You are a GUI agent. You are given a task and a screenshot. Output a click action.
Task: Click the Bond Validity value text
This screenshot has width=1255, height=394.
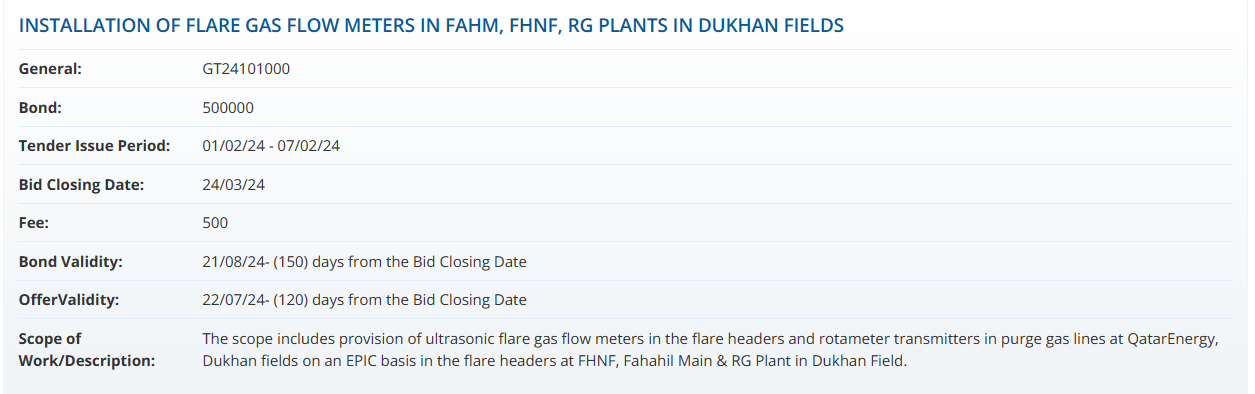(364, 262)
